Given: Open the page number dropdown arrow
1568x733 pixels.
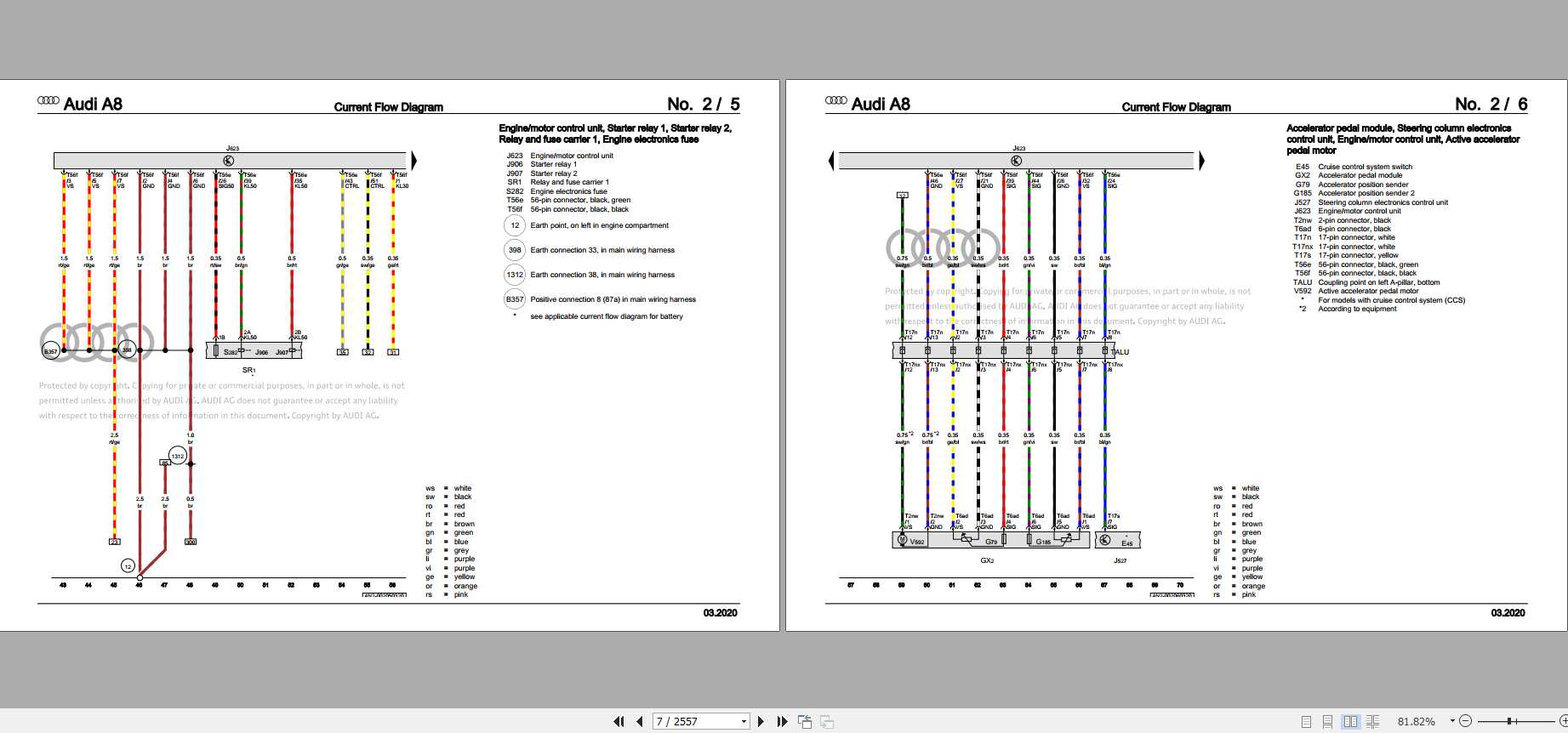Looking at the screenshot, I should pos(744,722).
